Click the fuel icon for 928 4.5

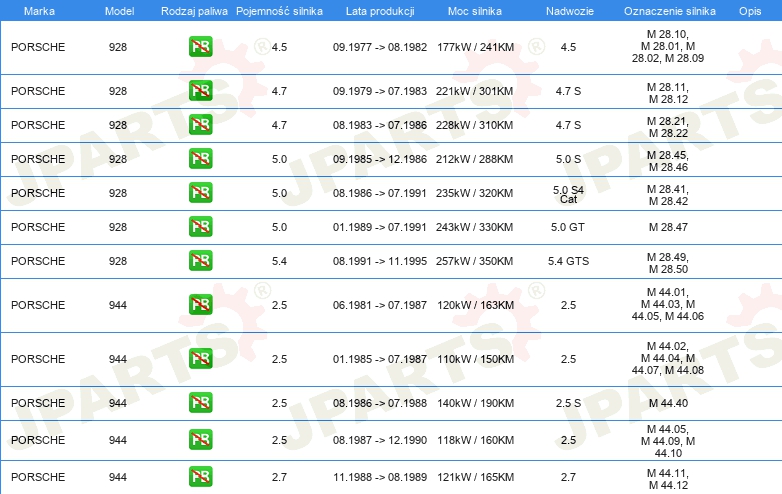[200, 47]
